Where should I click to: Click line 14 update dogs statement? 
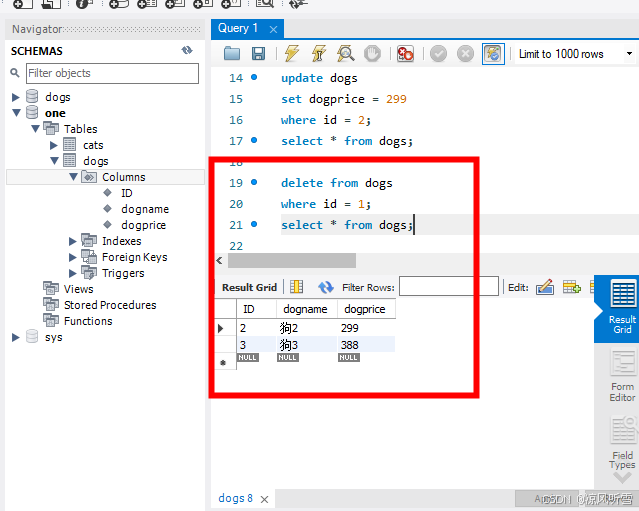pos(319,78)
